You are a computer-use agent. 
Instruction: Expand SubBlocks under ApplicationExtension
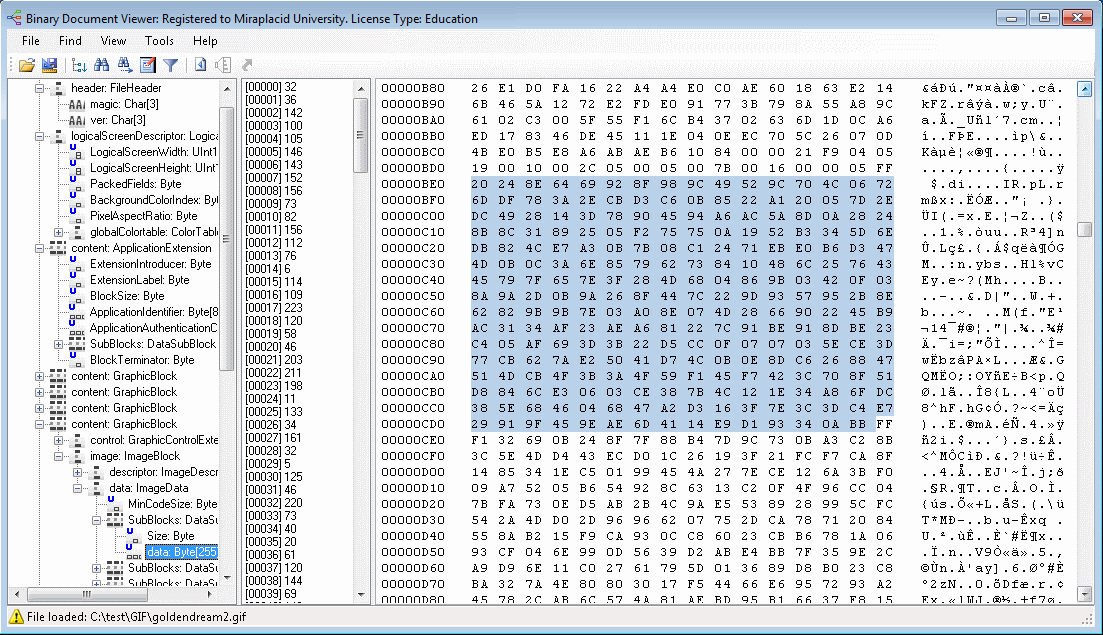tap(58, 344)
